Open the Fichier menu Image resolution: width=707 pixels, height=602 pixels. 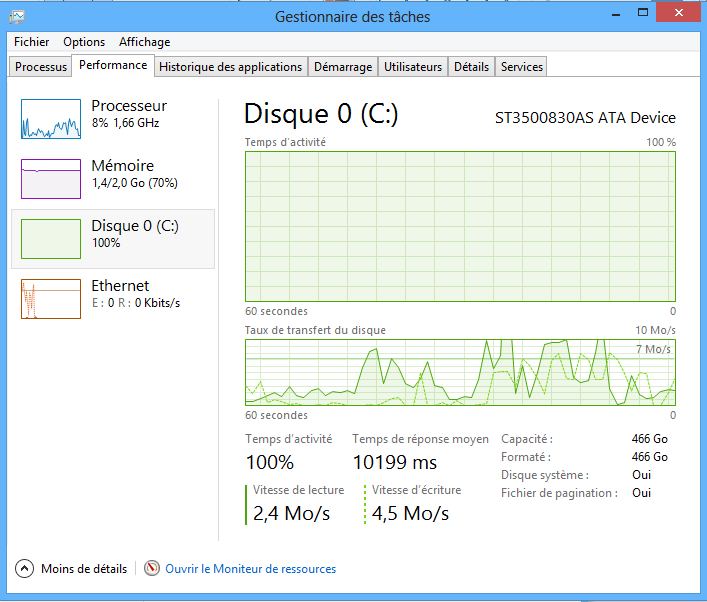(x=32, y=42)
